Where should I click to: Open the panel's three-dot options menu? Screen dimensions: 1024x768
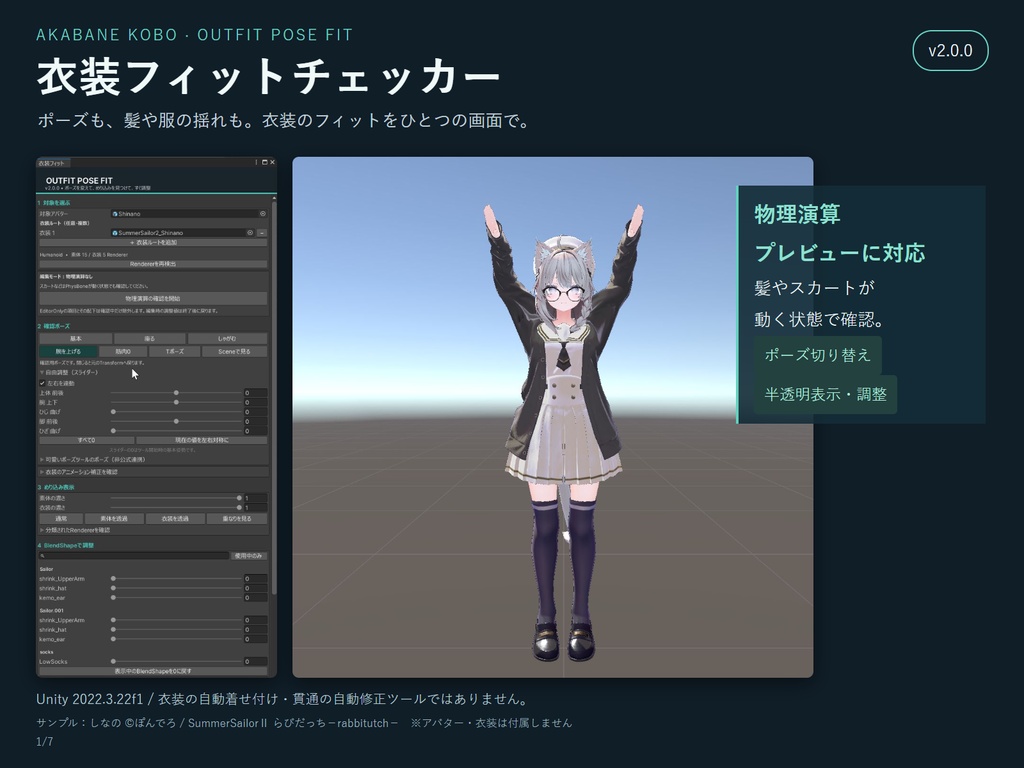click(x=256, y=163)
